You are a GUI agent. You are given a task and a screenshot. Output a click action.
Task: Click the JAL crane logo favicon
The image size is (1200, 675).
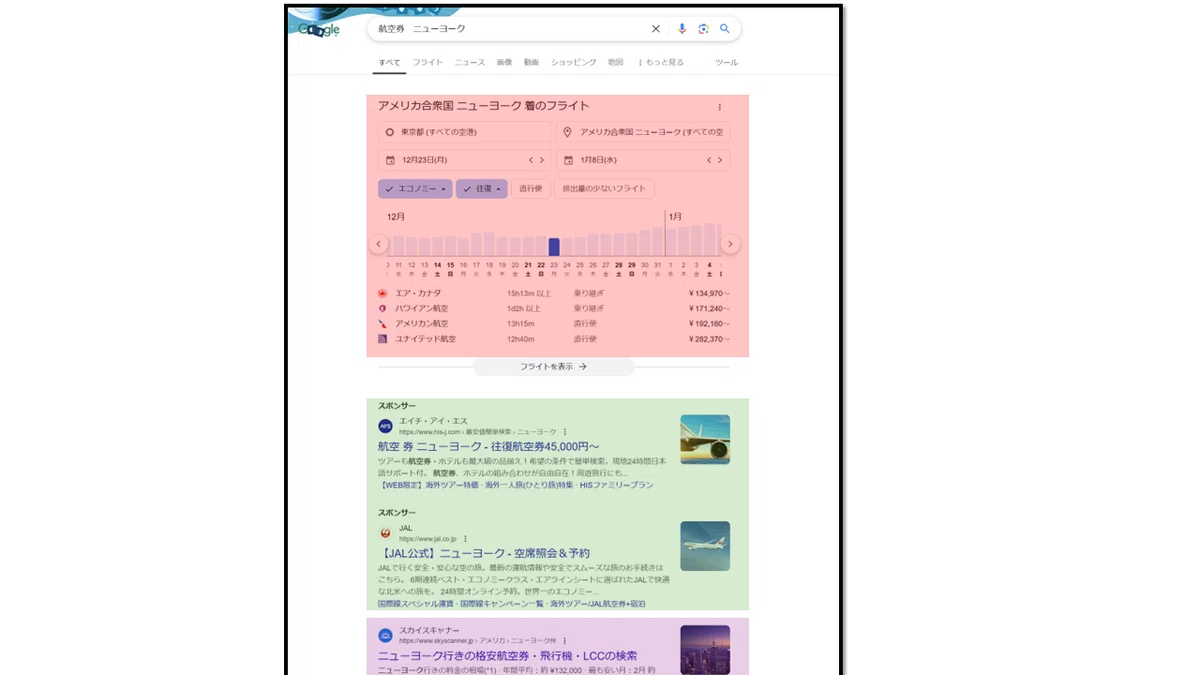385,533
